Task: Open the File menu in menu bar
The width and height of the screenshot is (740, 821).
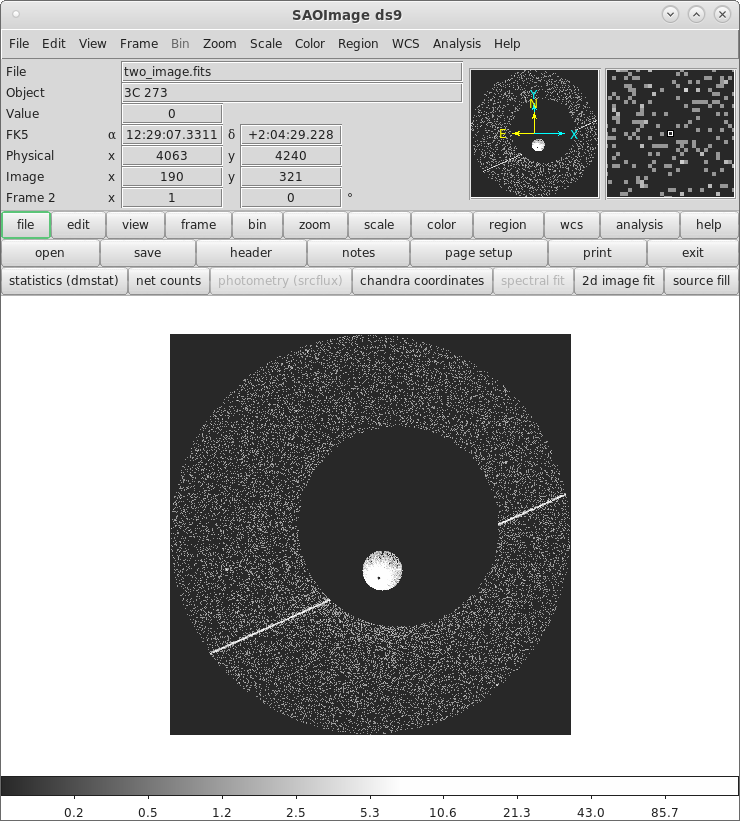Action: pos(19,44)
